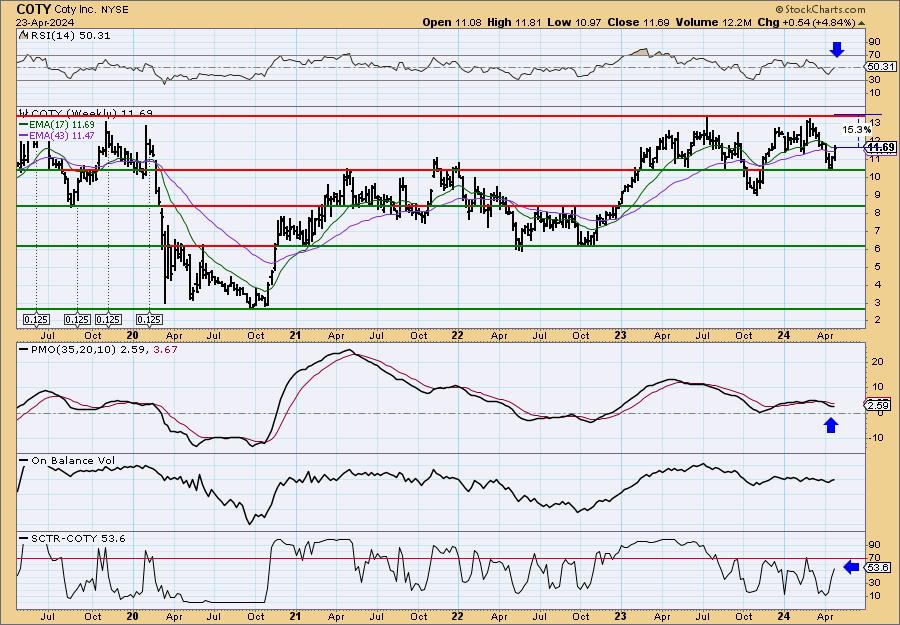Screen dimensions: 900x625
Task: Click the 90 label on RSI axis
Action: 875,42
